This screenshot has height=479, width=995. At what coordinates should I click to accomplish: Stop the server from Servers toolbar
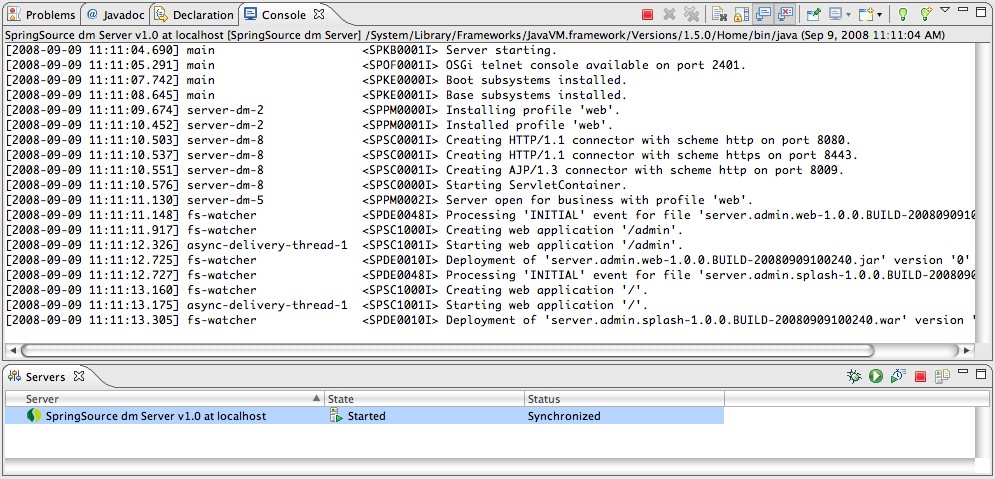(x=920, y=377)
